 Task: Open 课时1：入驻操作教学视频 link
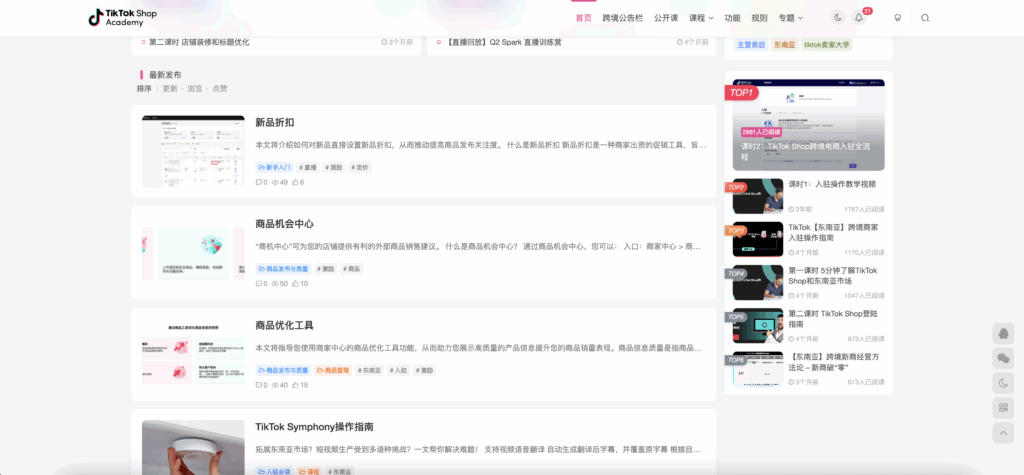point(832,184)
